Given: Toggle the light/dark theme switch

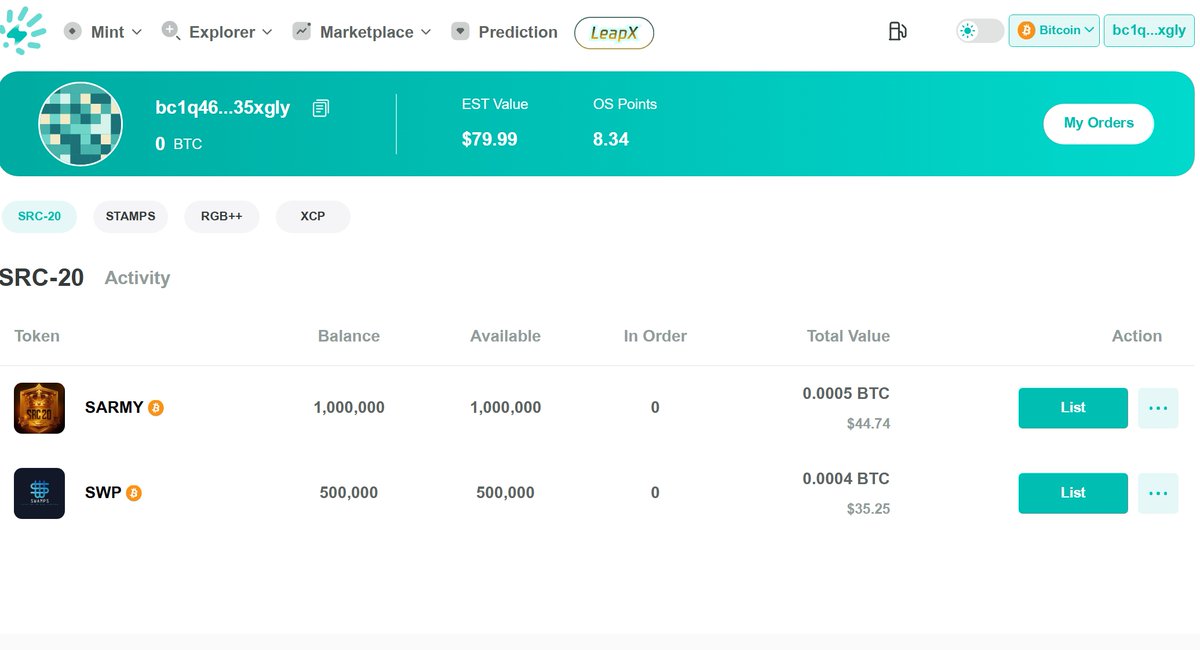Looking at the screenshot, I should pyautogui.click(x=980, y=31).
